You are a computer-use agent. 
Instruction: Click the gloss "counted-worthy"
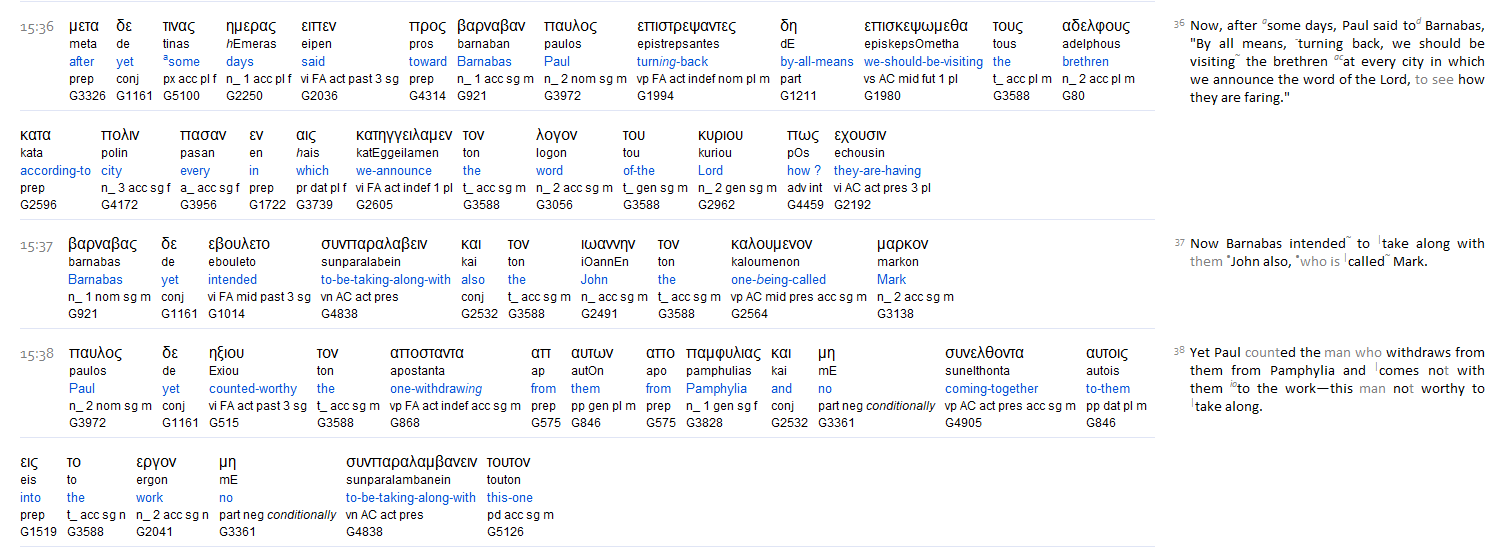click(x=253, y=389)
